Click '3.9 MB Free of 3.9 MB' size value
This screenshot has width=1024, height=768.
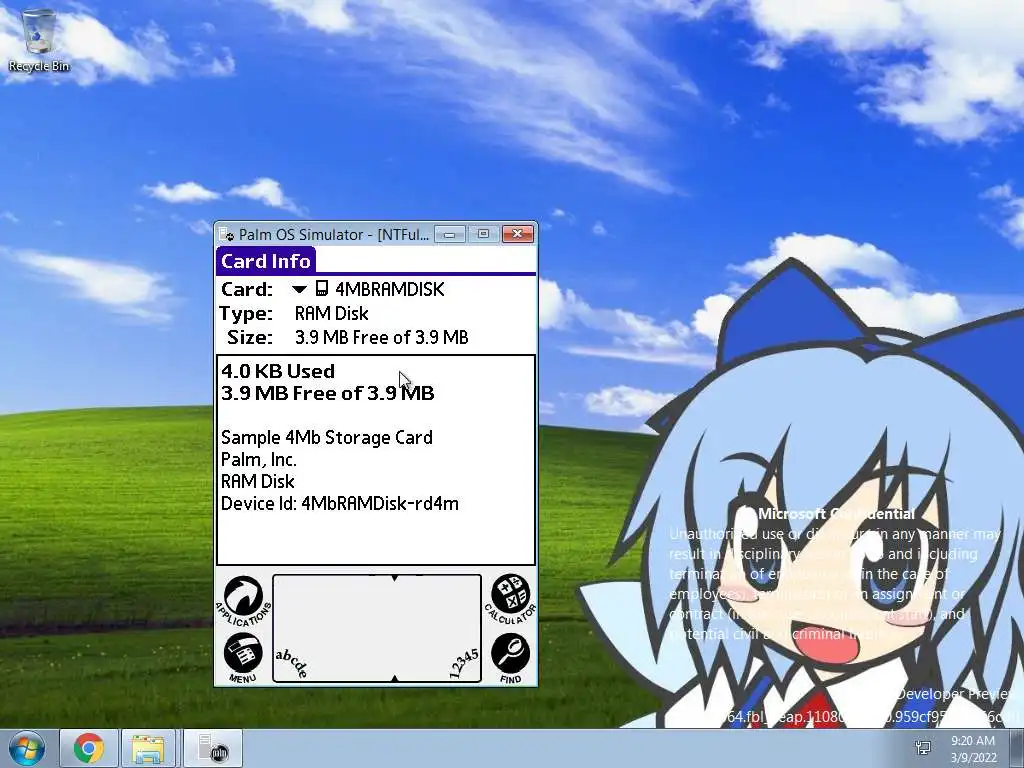pos(381,338)
